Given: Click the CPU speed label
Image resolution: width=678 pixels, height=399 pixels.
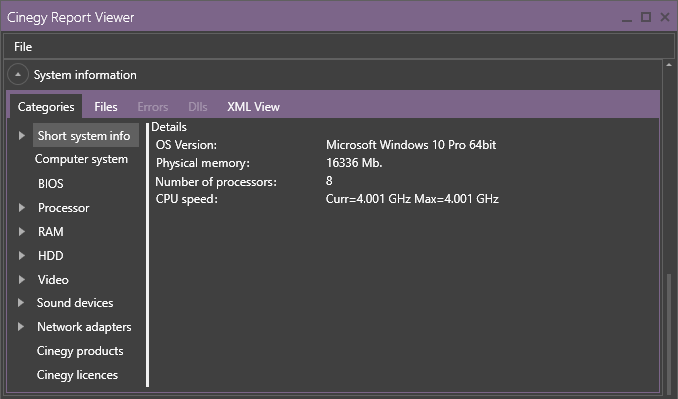Looking at the screenshot, I should [x=187, y=199].
